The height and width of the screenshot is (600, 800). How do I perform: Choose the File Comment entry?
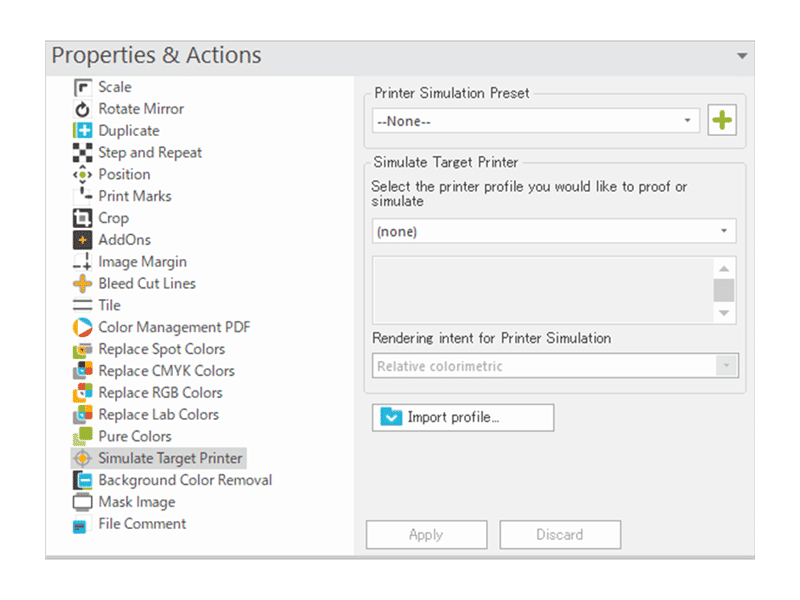click(142, 524)
